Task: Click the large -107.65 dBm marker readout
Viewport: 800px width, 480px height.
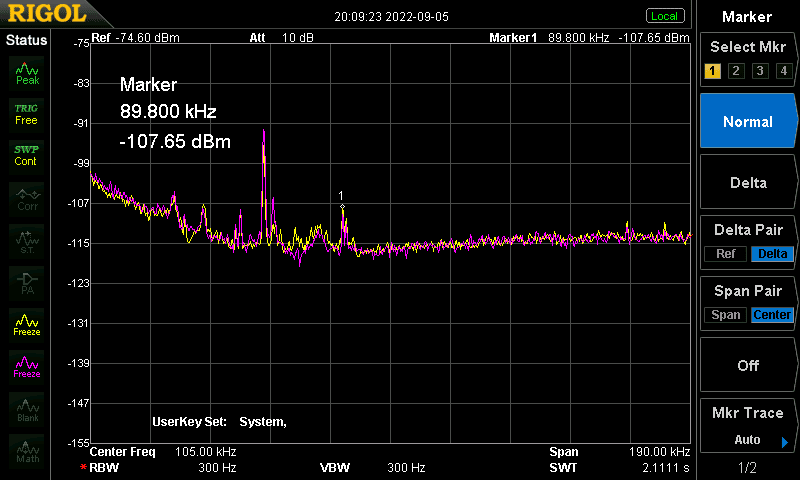Action: pos(175,141)
